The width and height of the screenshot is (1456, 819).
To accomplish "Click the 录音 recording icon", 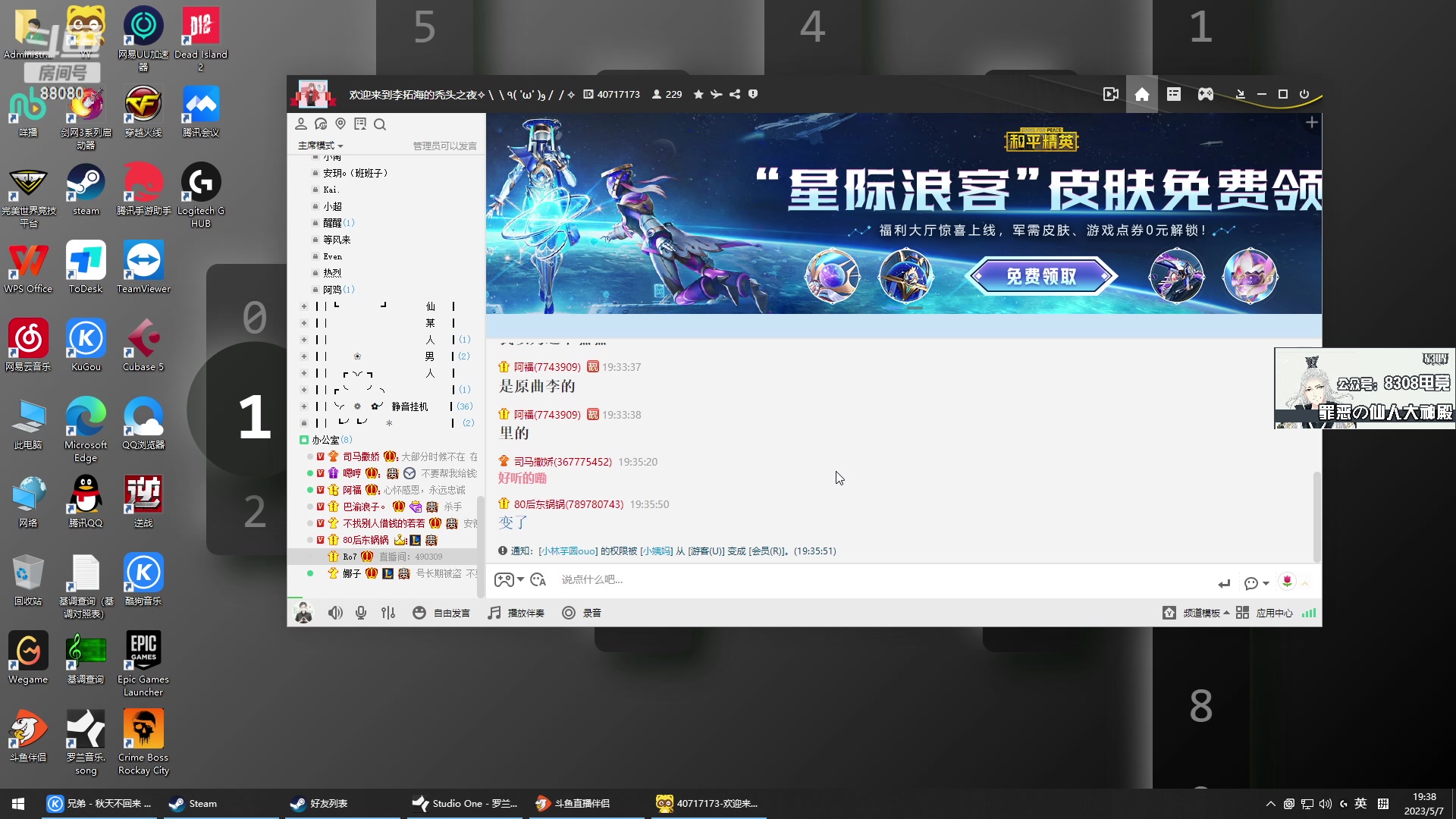I will coord(569,613).
